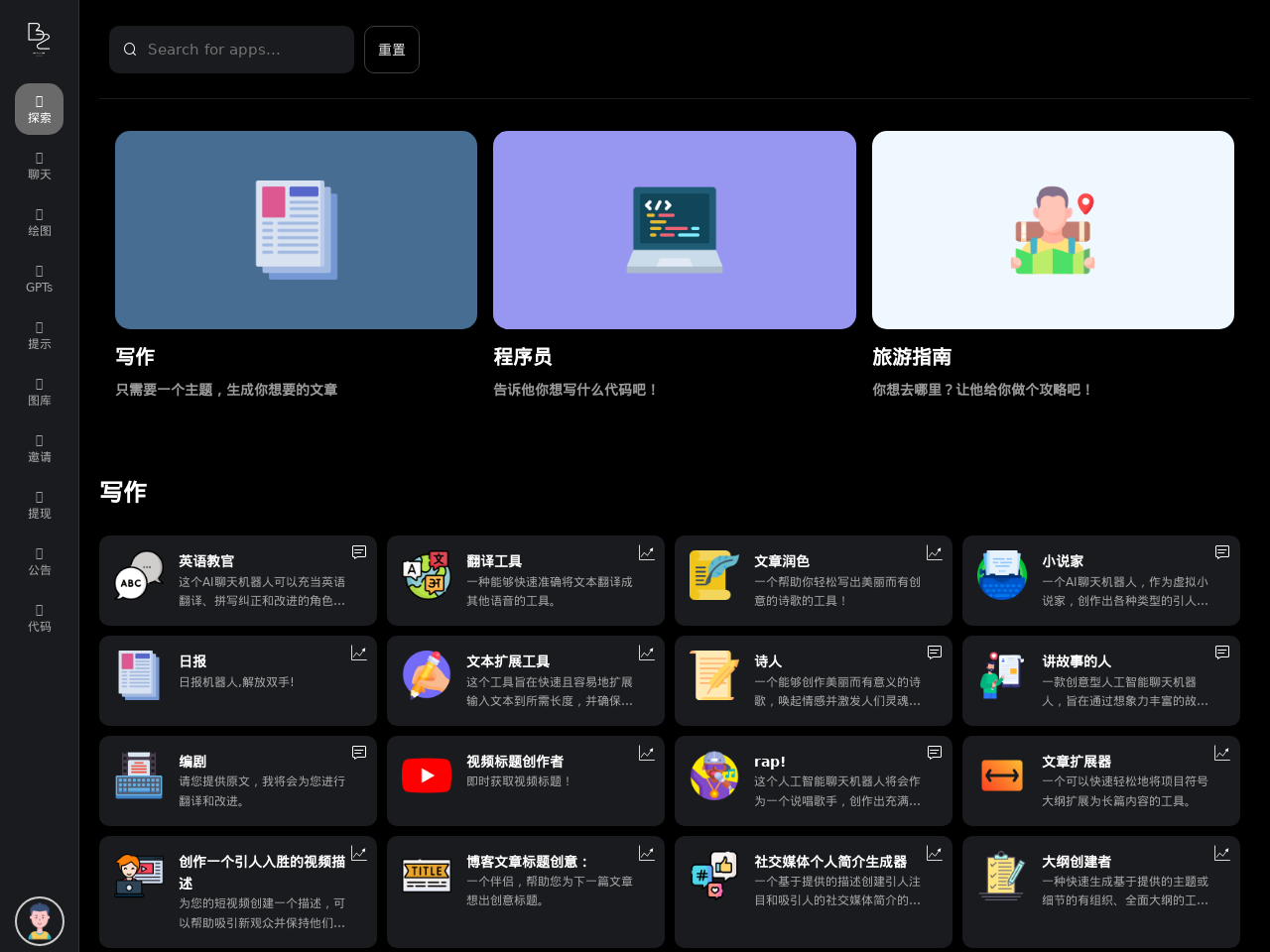Launch the 翻译工具 translation tool
1270x952 pixels.
click(525, 581)
